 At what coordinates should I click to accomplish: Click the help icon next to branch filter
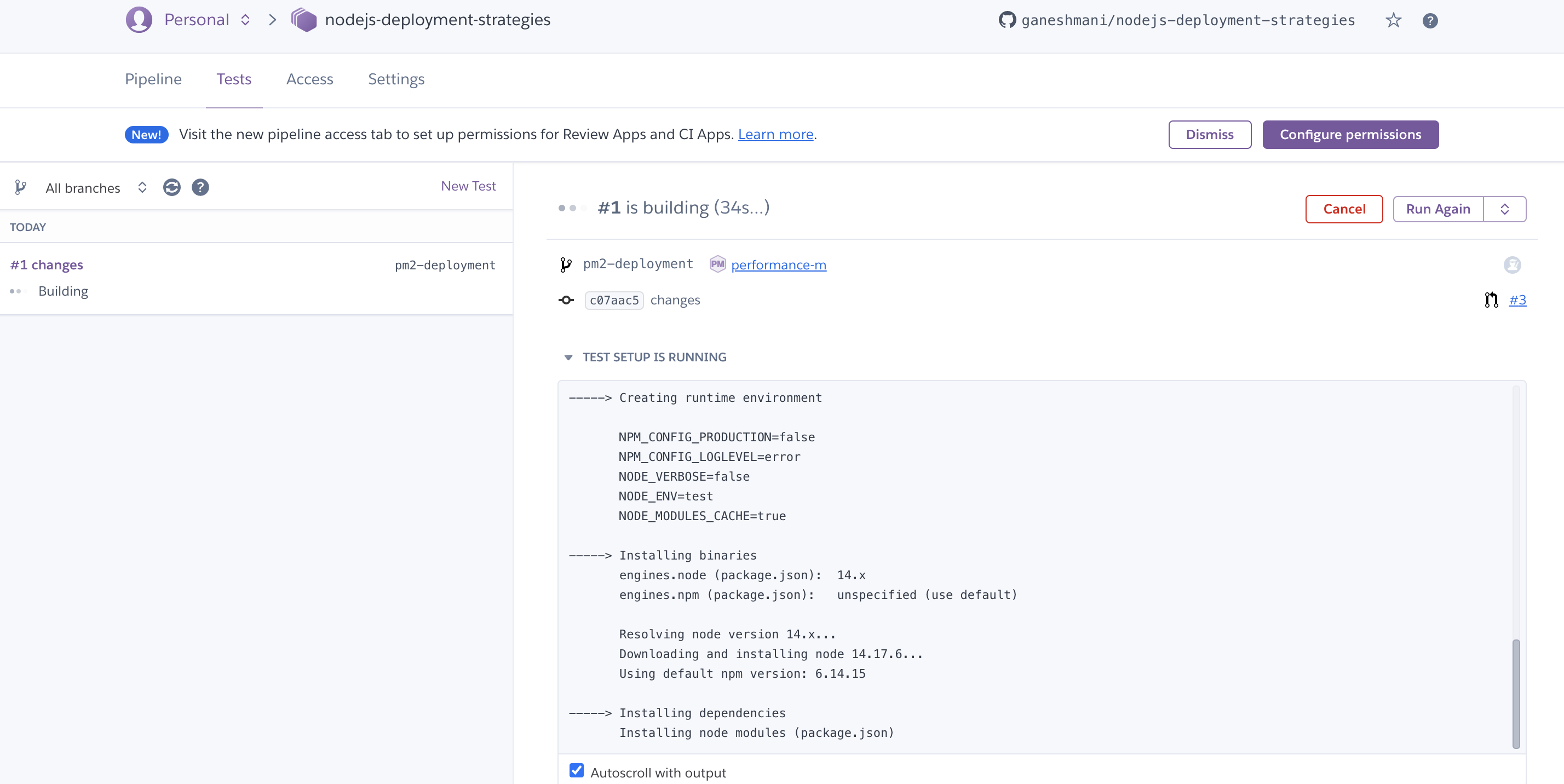point(200,187)
